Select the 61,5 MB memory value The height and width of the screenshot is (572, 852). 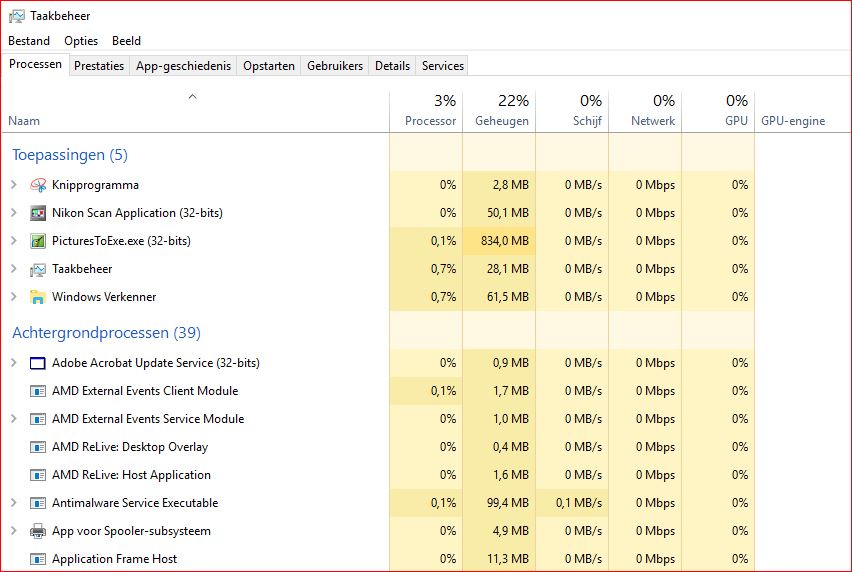point(508,297)
